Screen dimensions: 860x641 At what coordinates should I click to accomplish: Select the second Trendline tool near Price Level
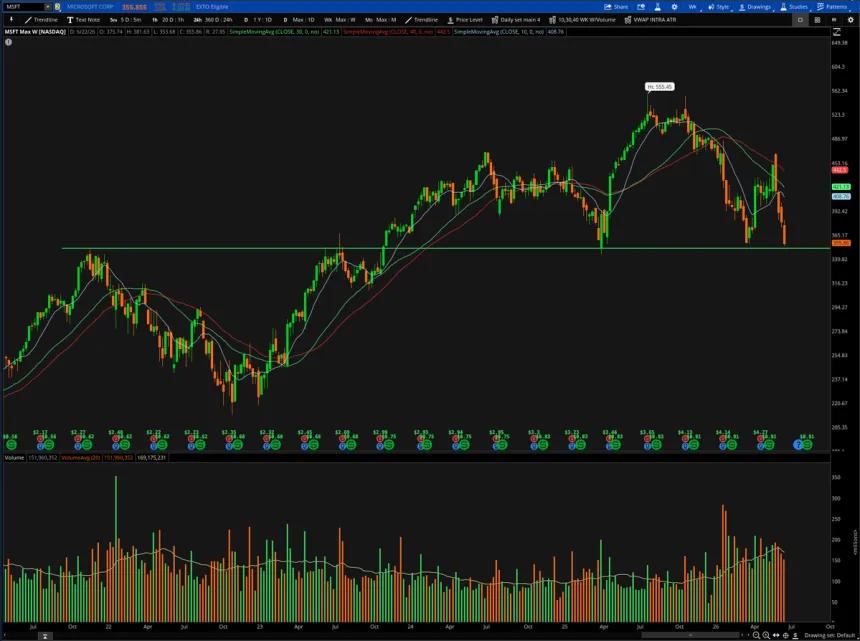(x=421, y=20)
